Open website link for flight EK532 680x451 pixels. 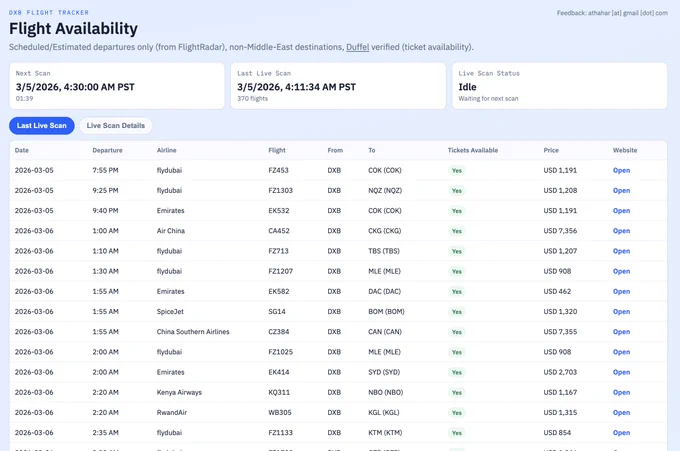pos(621,211)
